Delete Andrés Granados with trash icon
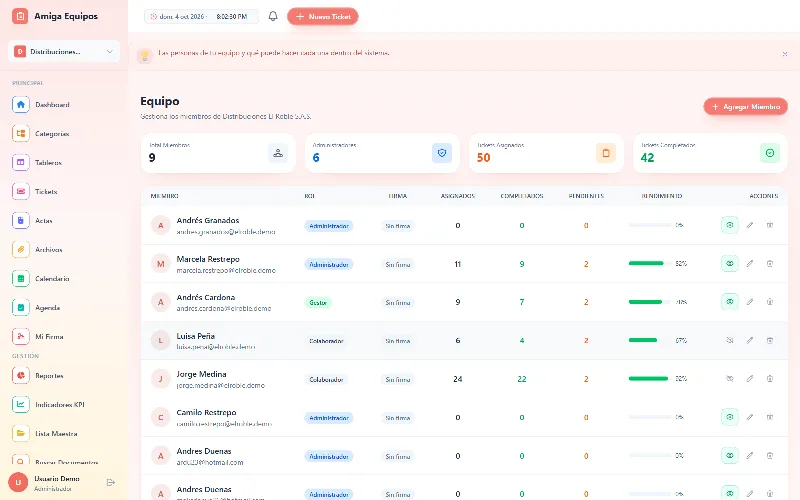 pyautogui.click(x=769, y=225)
